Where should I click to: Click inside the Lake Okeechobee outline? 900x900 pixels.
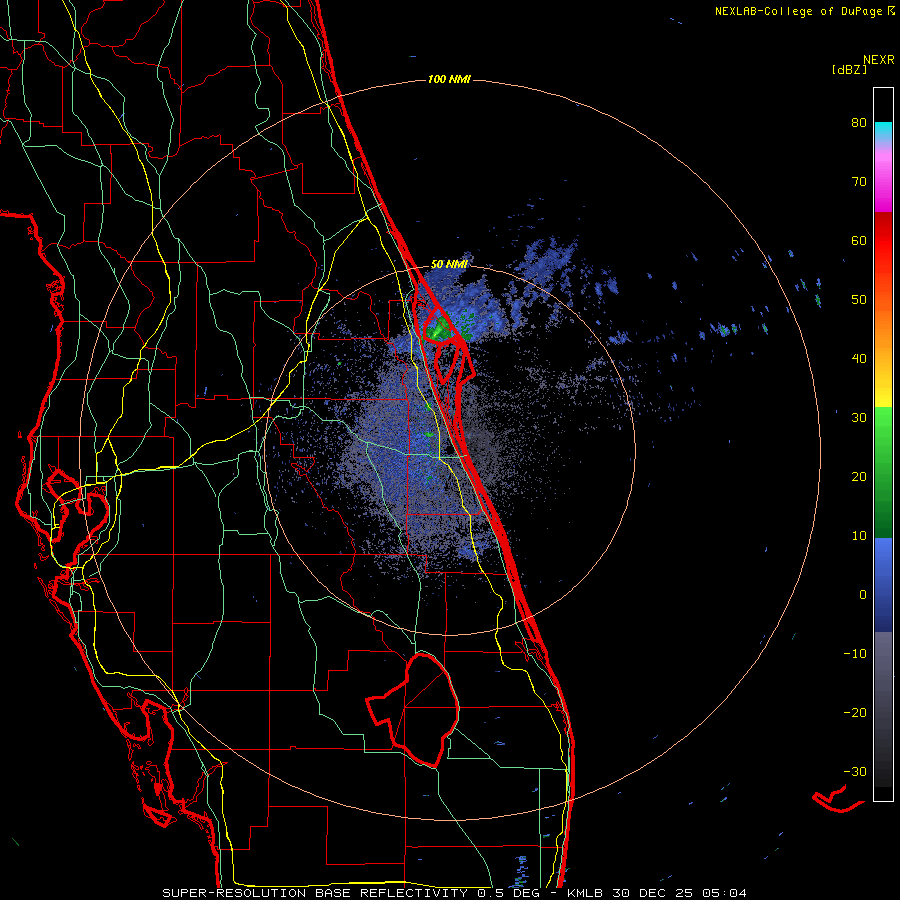(x=428, y=709)
